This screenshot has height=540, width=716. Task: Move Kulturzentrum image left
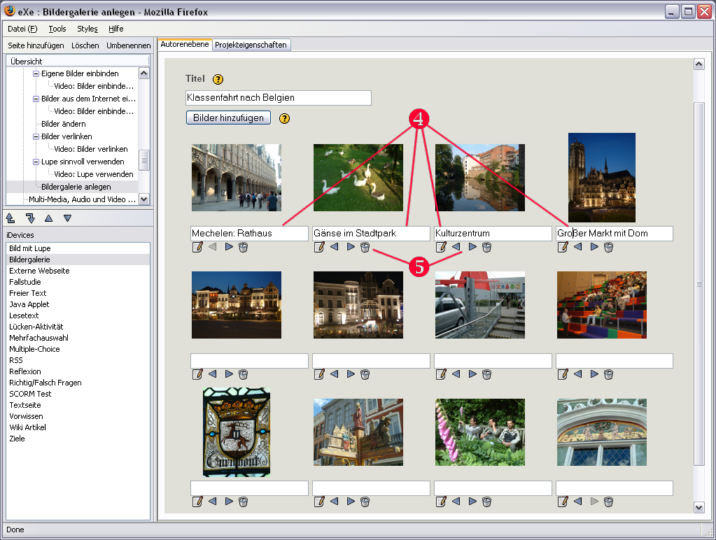click(456, 247)
